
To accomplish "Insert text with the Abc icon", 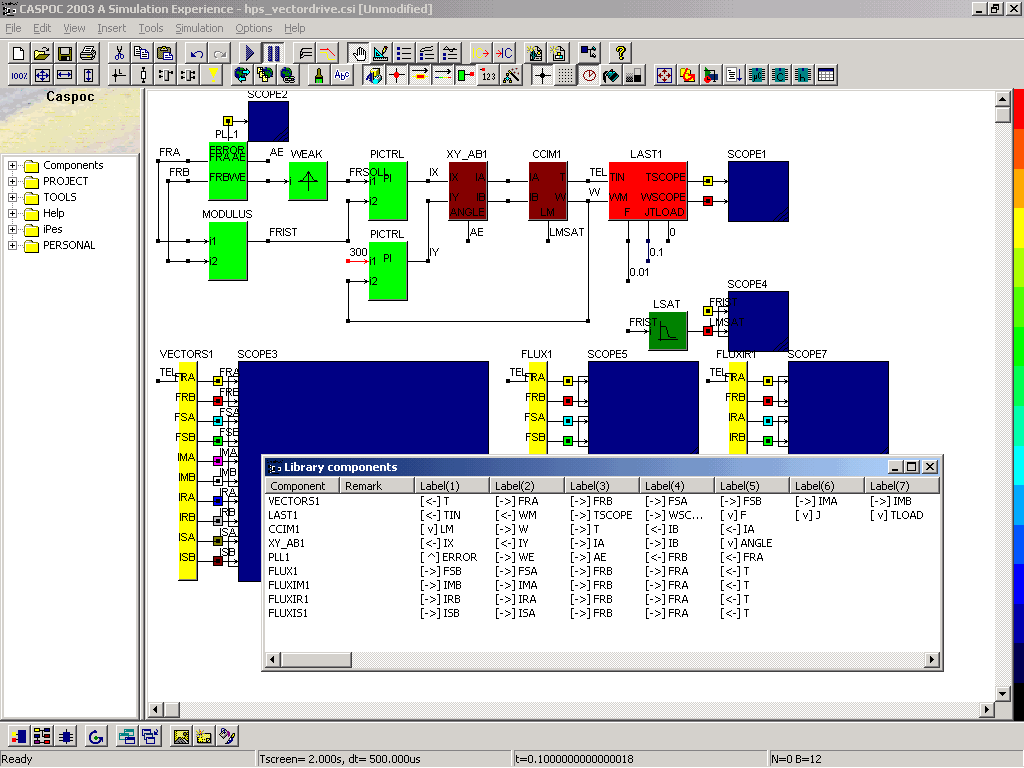I will 342,76.
